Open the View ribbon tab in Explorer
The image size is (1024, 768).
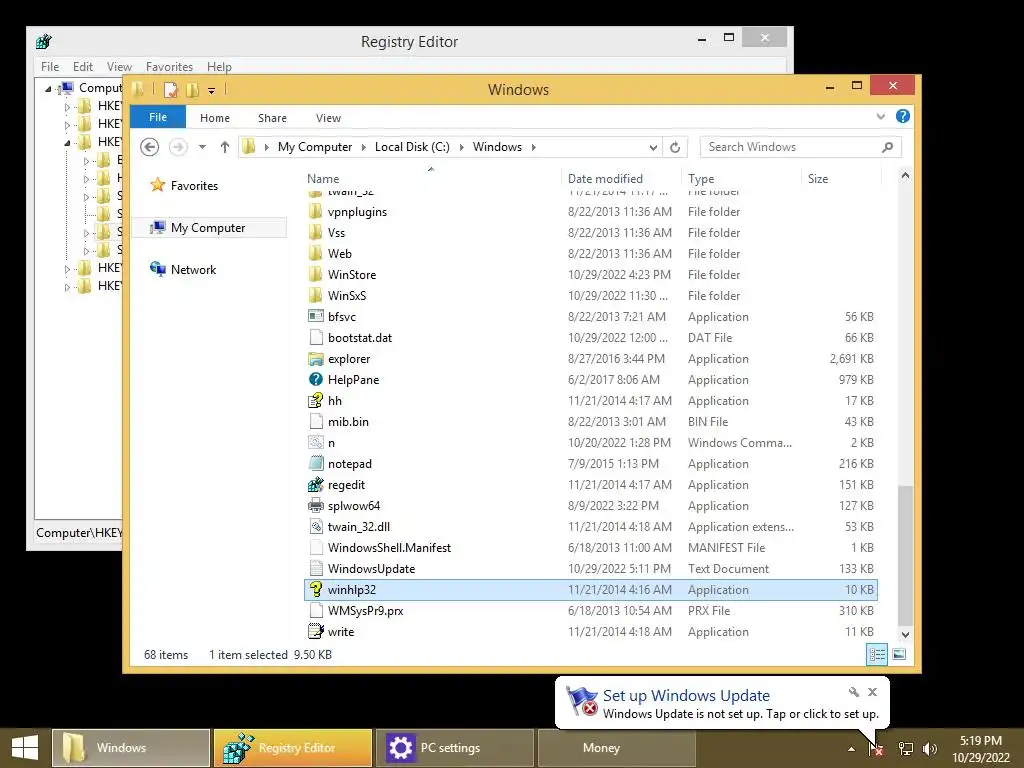coord(328,118)
